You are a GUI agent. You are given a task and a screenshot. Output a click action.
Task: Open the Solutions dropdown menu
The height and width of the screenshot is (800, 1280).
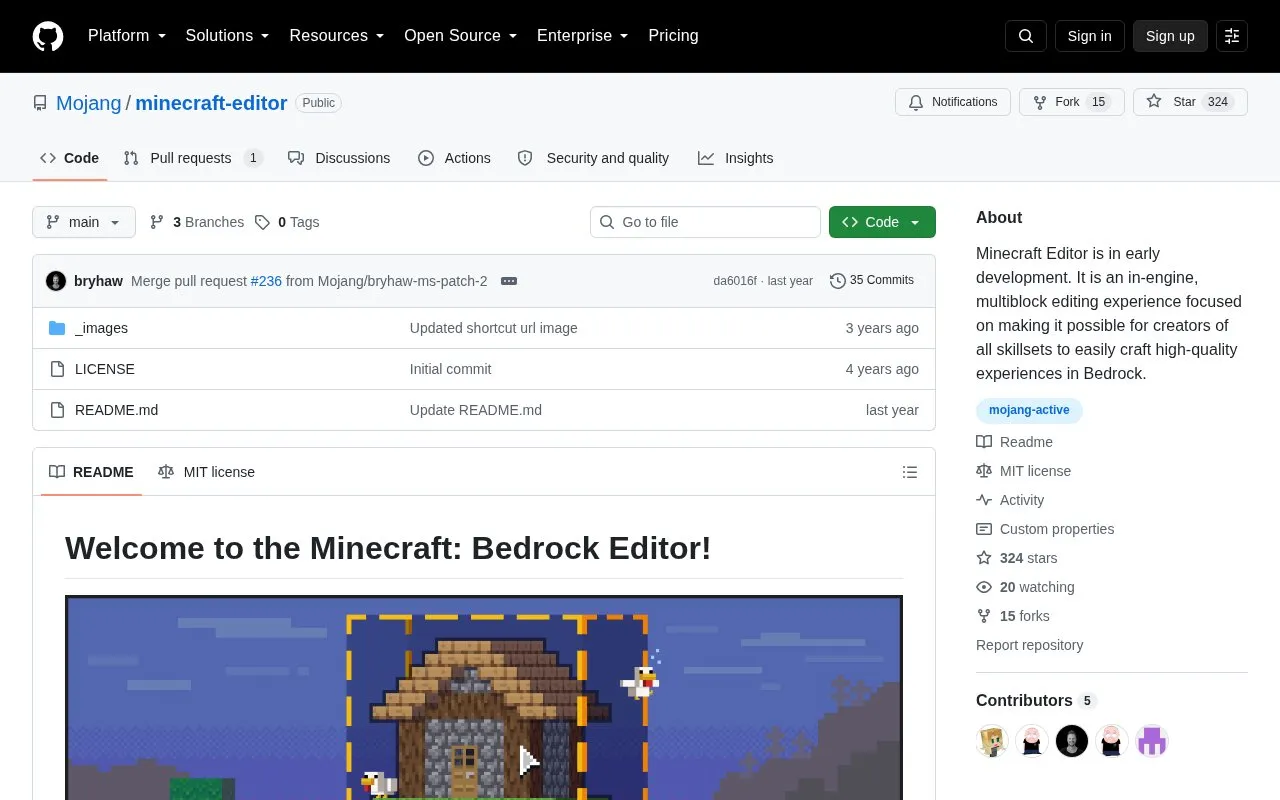[x=227, y=35]
